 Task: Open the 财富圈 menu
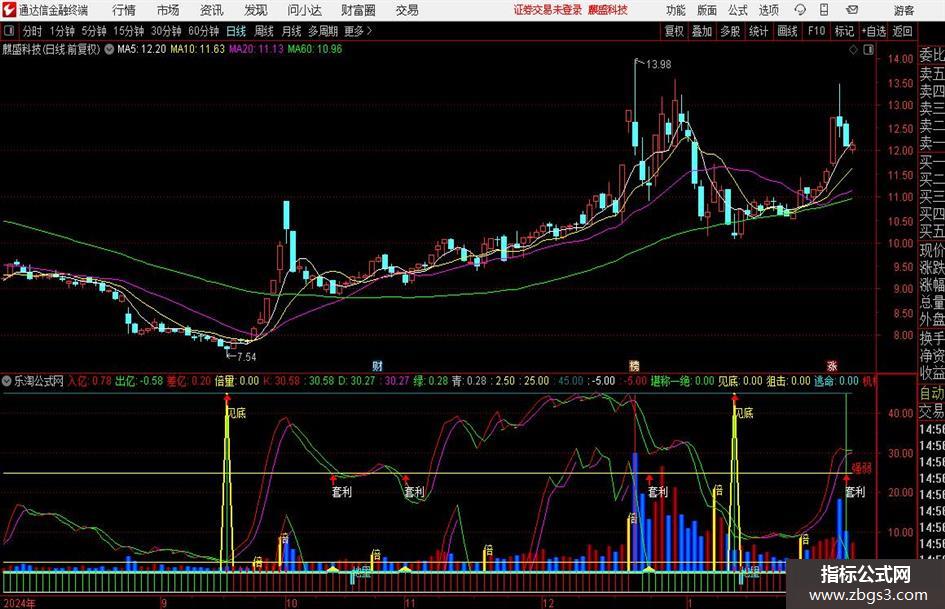coord(358,10)
